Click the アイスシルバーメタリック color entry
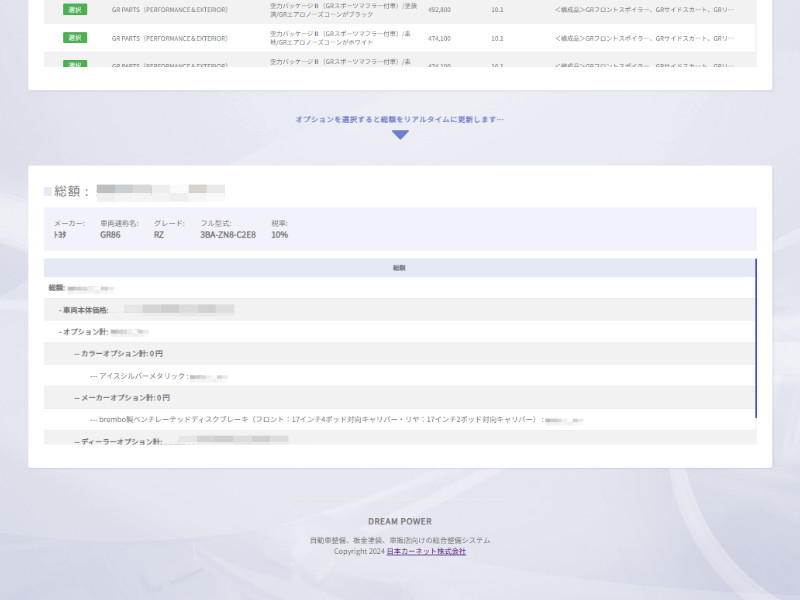 click(x=399, y=376)
